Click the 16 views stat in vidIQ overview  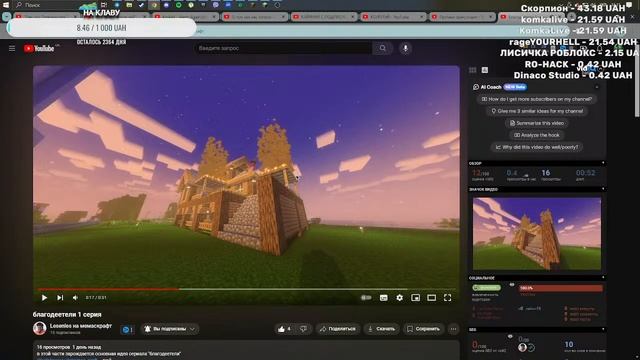click(x=551, y=175)
